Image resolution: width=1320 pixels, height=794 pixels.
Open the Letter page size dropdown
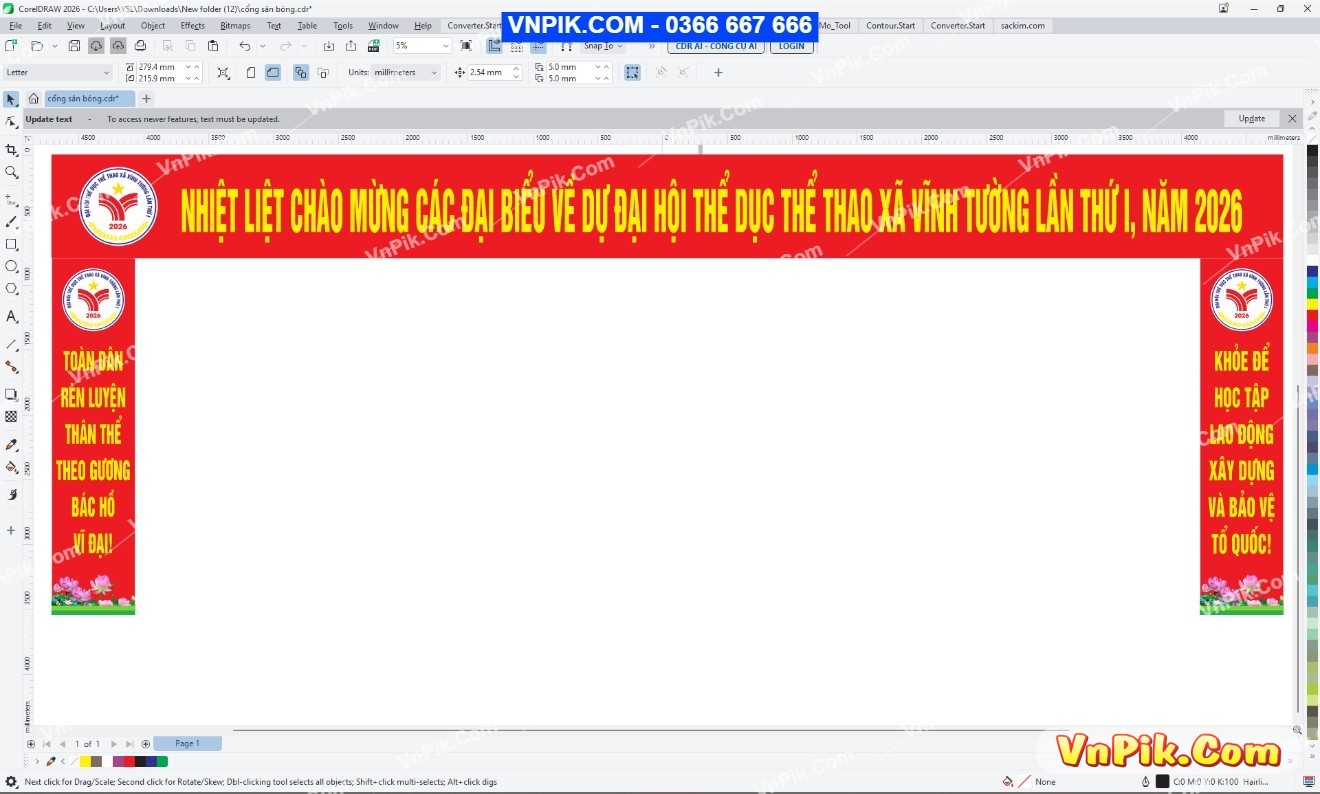(x=106, y=73)
